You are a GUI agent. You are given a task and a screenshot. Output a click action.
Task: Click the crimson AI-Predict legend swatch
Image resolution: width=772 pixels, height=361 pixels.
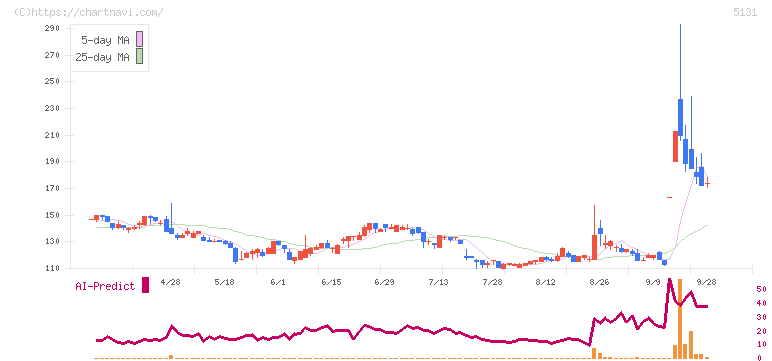[145, 285]
